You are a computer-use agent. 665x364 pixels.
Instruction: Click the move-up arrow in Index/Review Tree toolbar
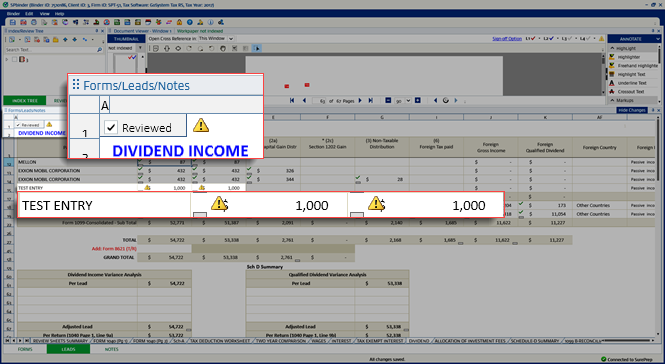pos(65,39)
